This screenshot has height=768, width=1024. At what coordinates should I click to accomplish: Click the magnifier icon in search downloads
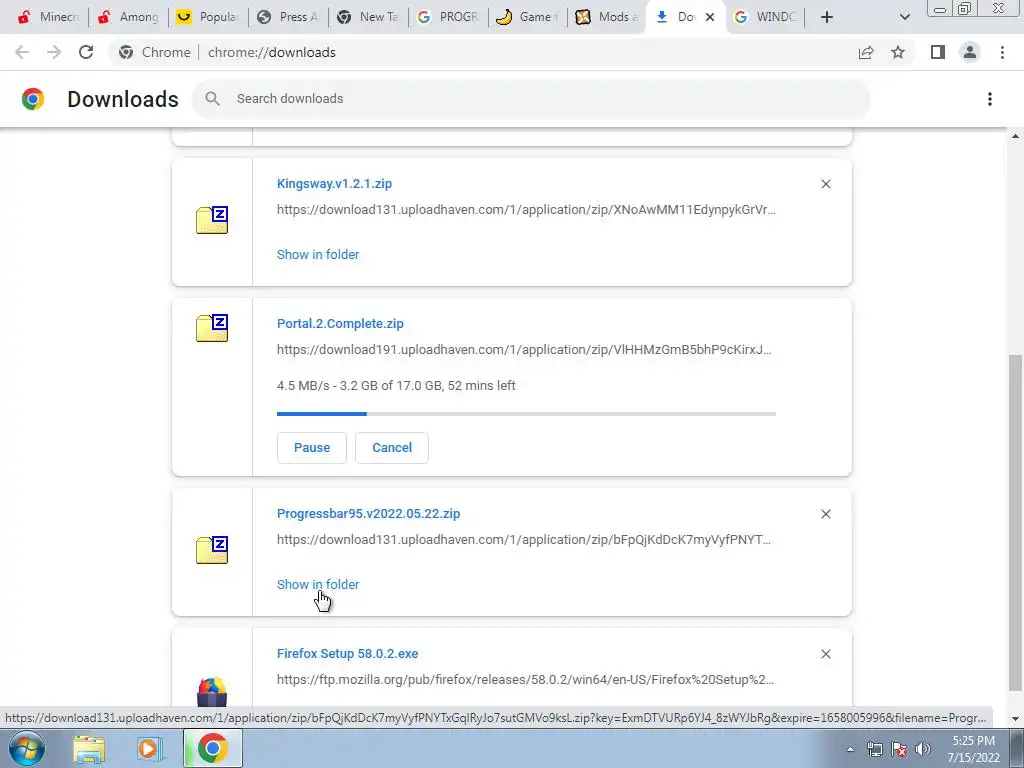[x=212, y=99]
